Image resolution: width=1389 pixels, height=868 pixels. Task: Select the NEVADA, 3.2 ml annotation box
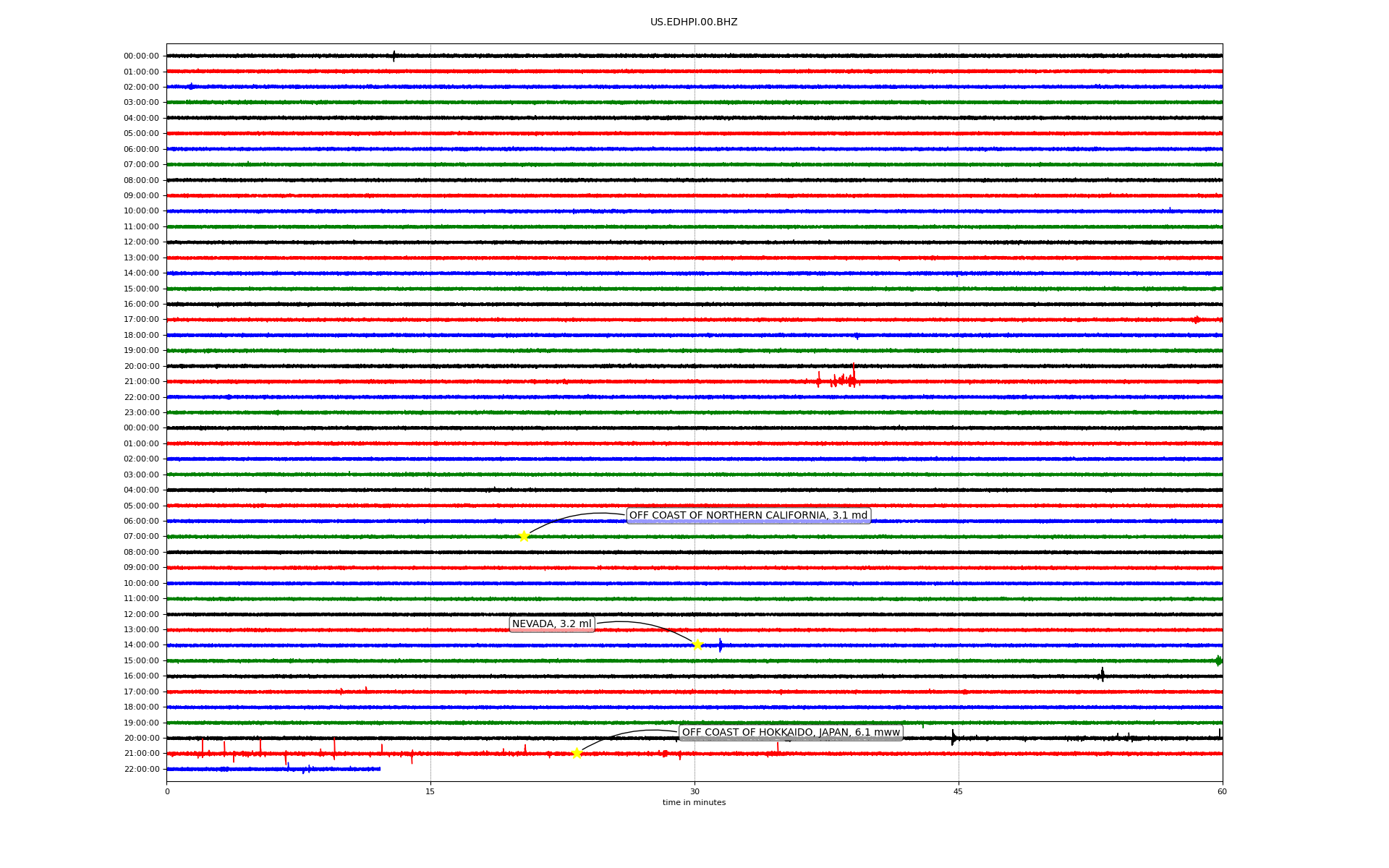pos(552,624)
